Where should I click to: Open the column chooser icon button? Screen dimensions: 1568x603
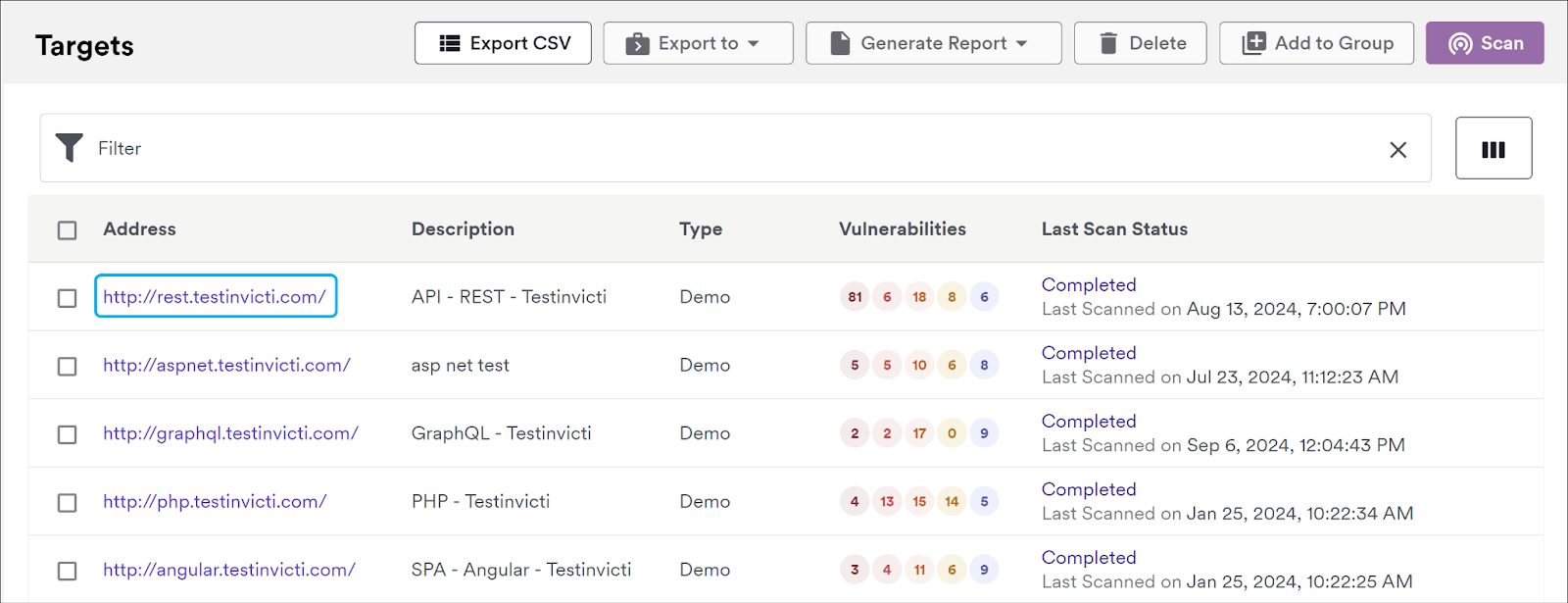point(1494,148)
